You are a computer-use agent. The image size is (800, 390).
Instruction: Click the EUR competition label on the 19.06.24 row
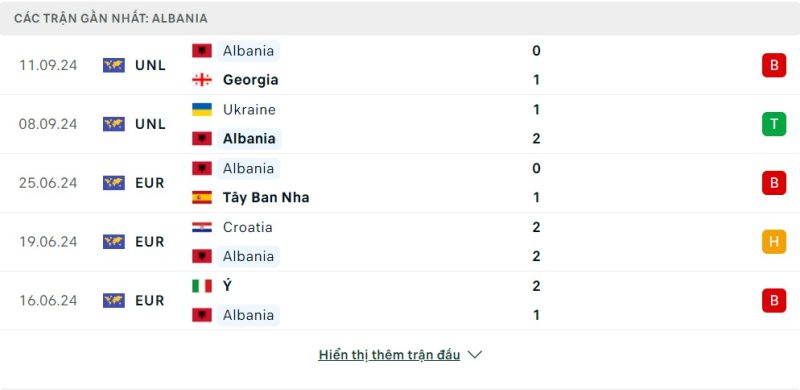150,241
